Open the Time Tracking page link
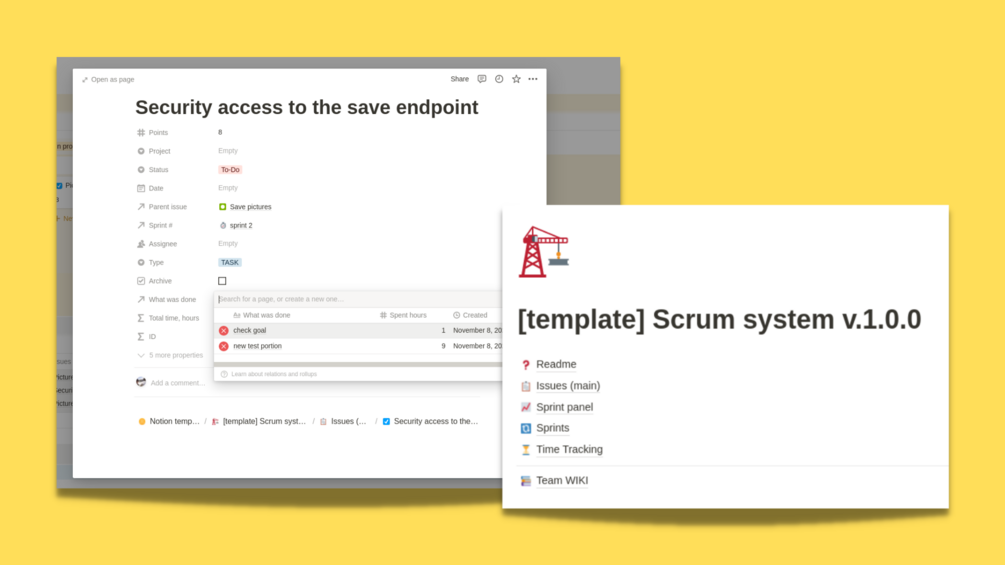This screenshot has height=565, width=1005. coord(569,449)
